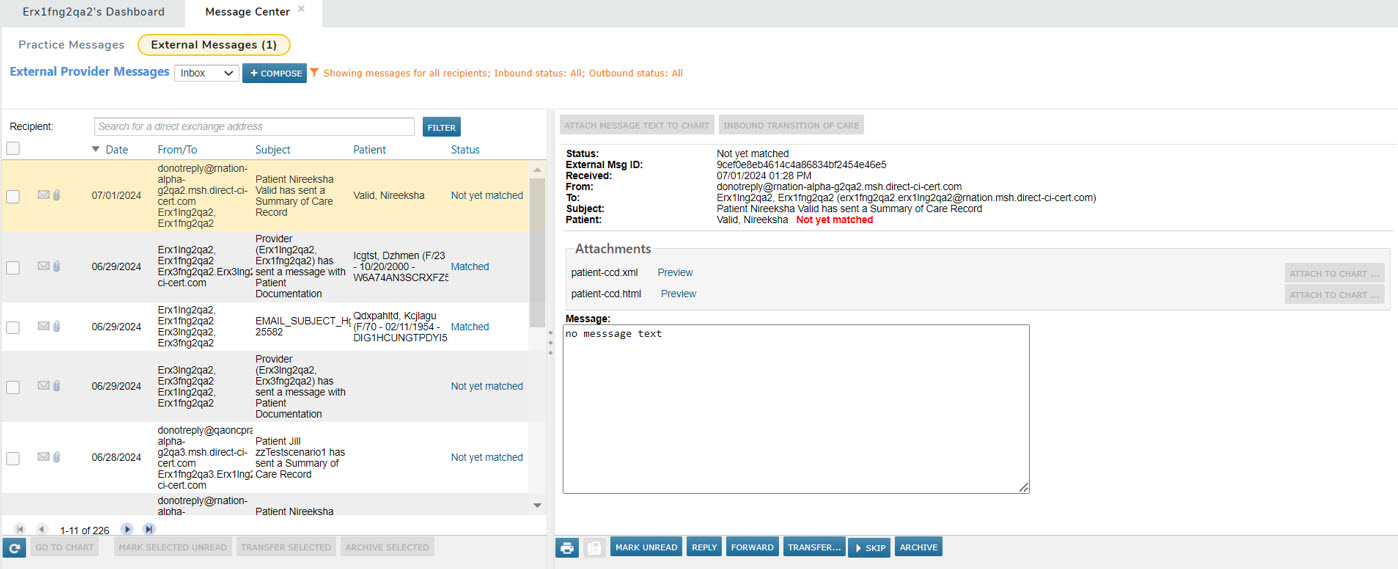Viewport: 1398px width, 569px height.
Task: Click the scroll-down arrow in message list
Action: pos(537,506)
